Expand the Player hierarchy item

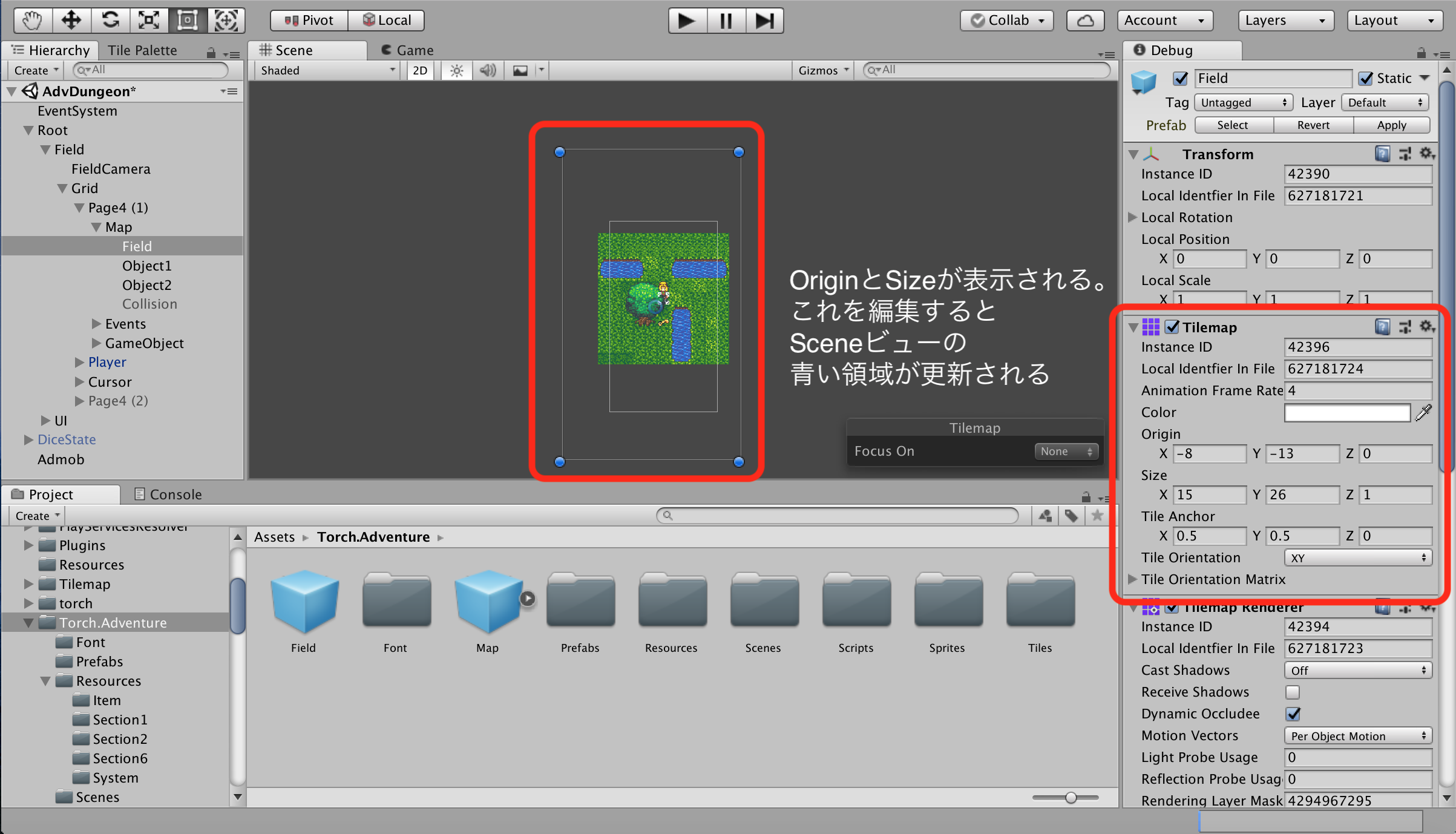tap(79, 363)
